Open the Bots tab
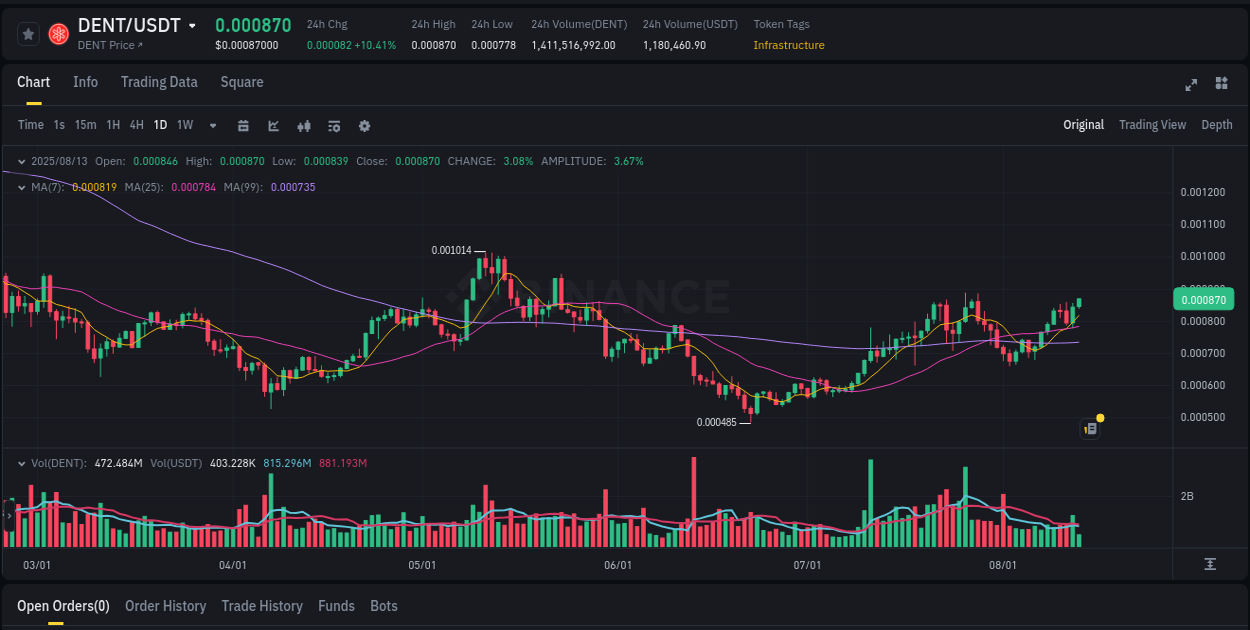 click(x=384, y=606)
